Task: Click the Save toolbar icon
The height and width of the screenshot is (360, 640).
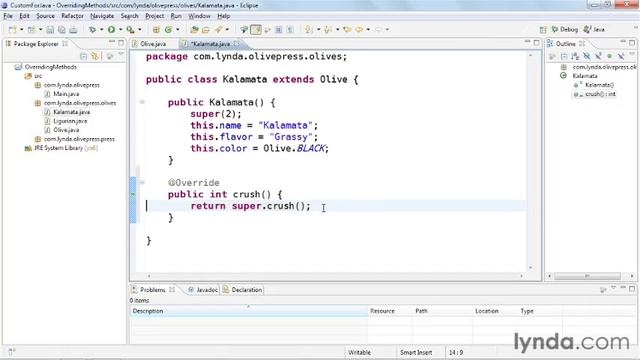Action: tap(50, 29)
